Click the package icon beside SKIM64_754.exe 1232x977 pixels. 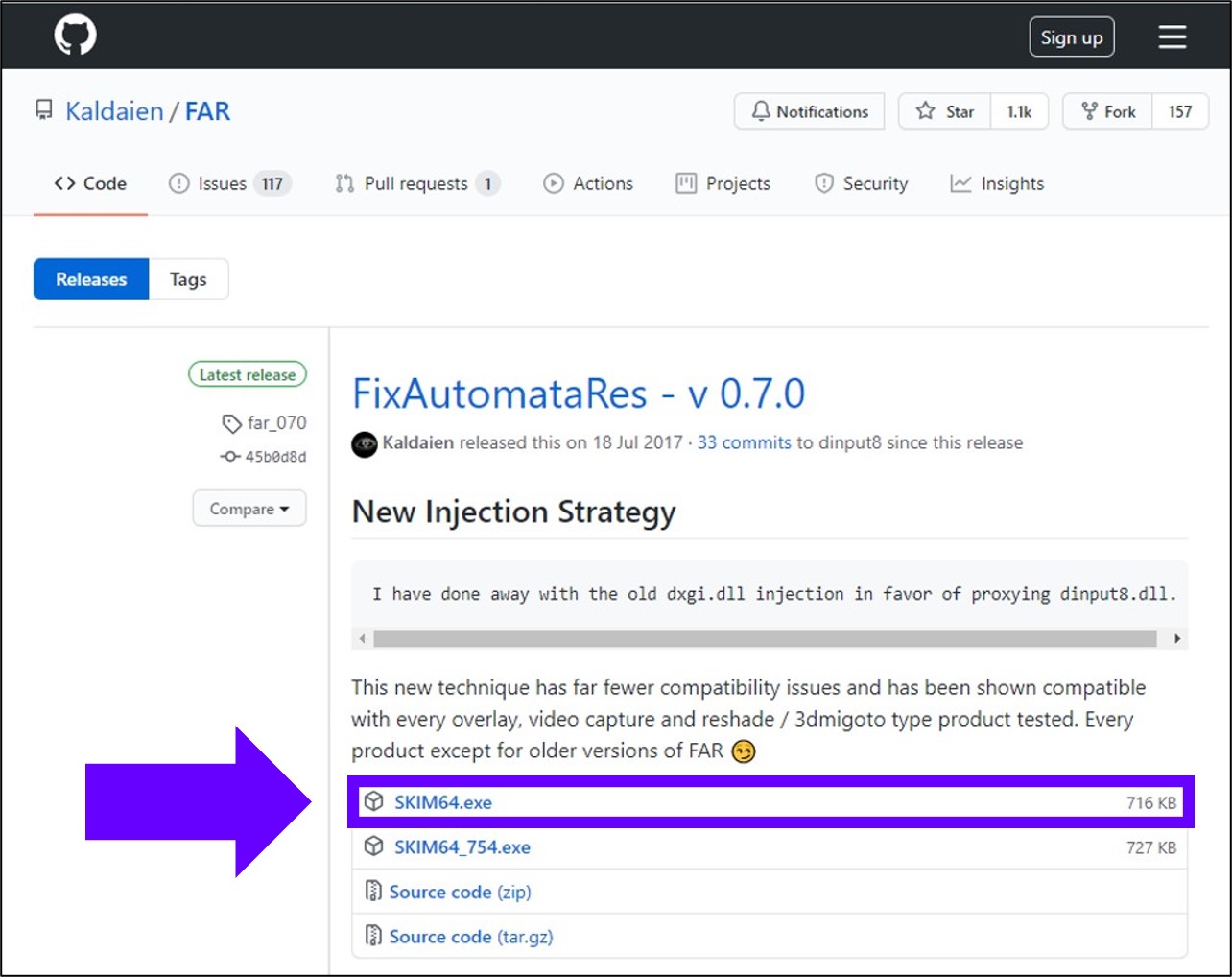point(374,846)
